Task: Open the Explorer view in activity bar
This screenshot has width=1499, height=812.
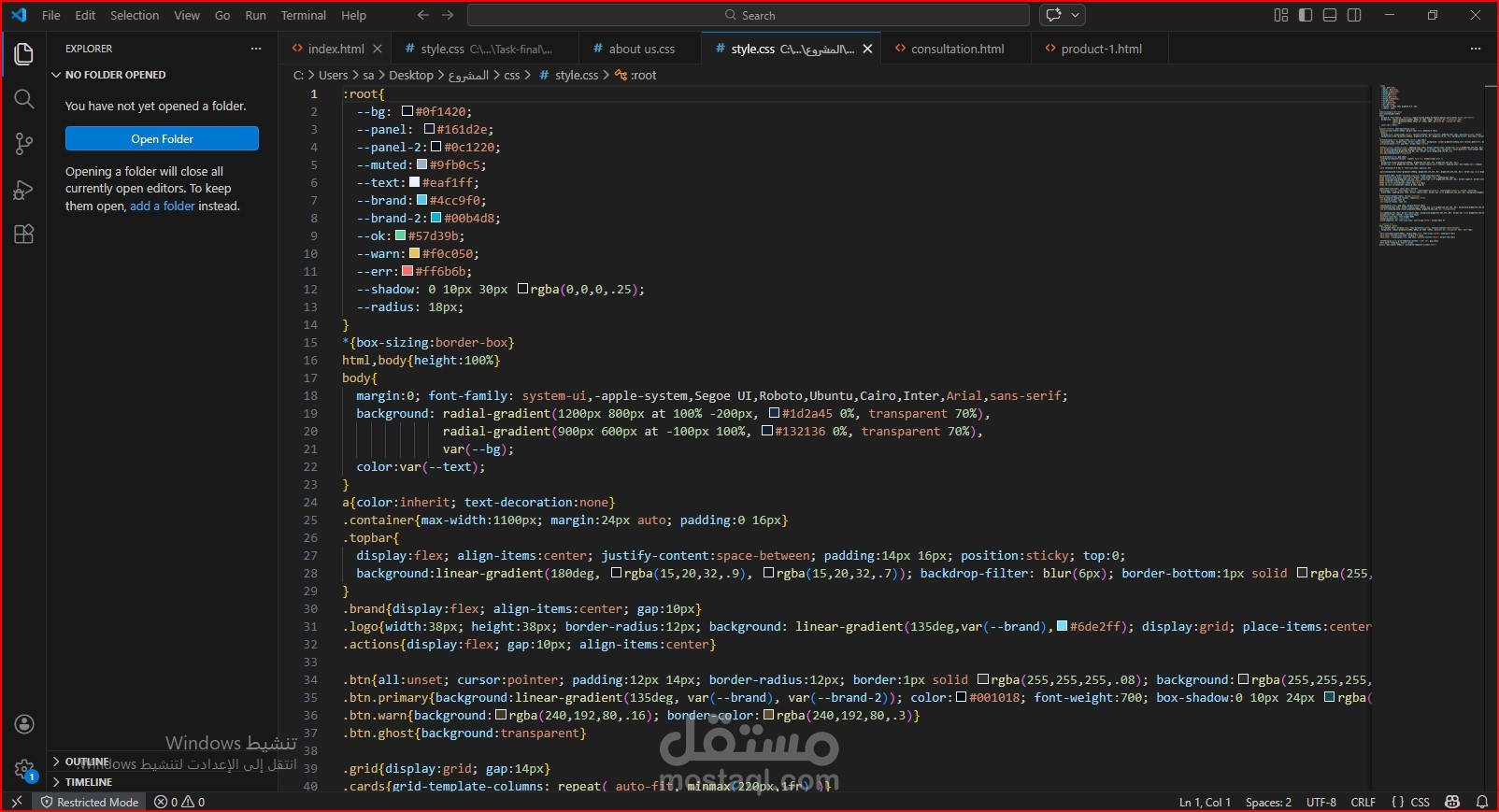Action: point(24,54)
